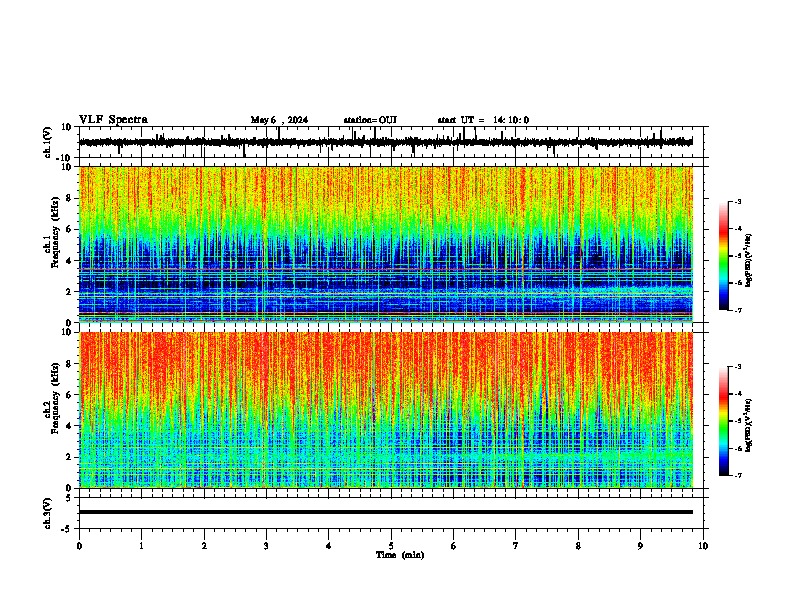
Task: Click the ch.1(V) waveform axis label
Action: tap(48, 142)
